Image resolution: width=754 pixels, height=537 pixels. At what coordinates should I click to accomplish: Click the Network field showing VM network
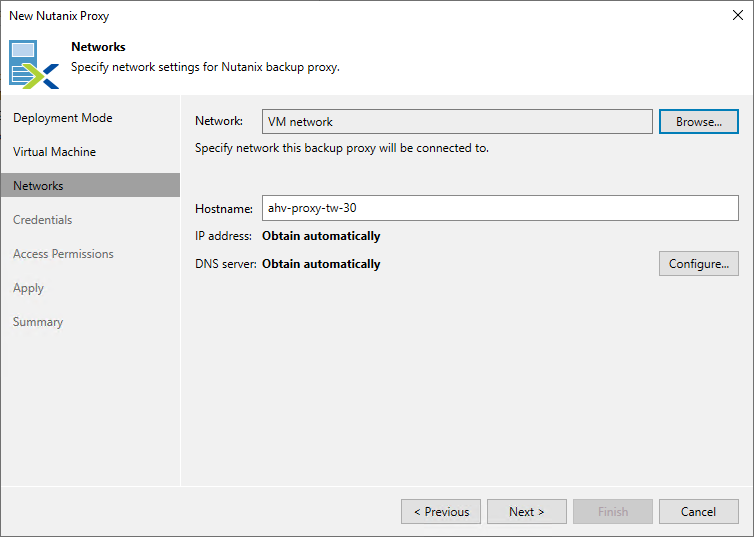(x=457, y=122)
